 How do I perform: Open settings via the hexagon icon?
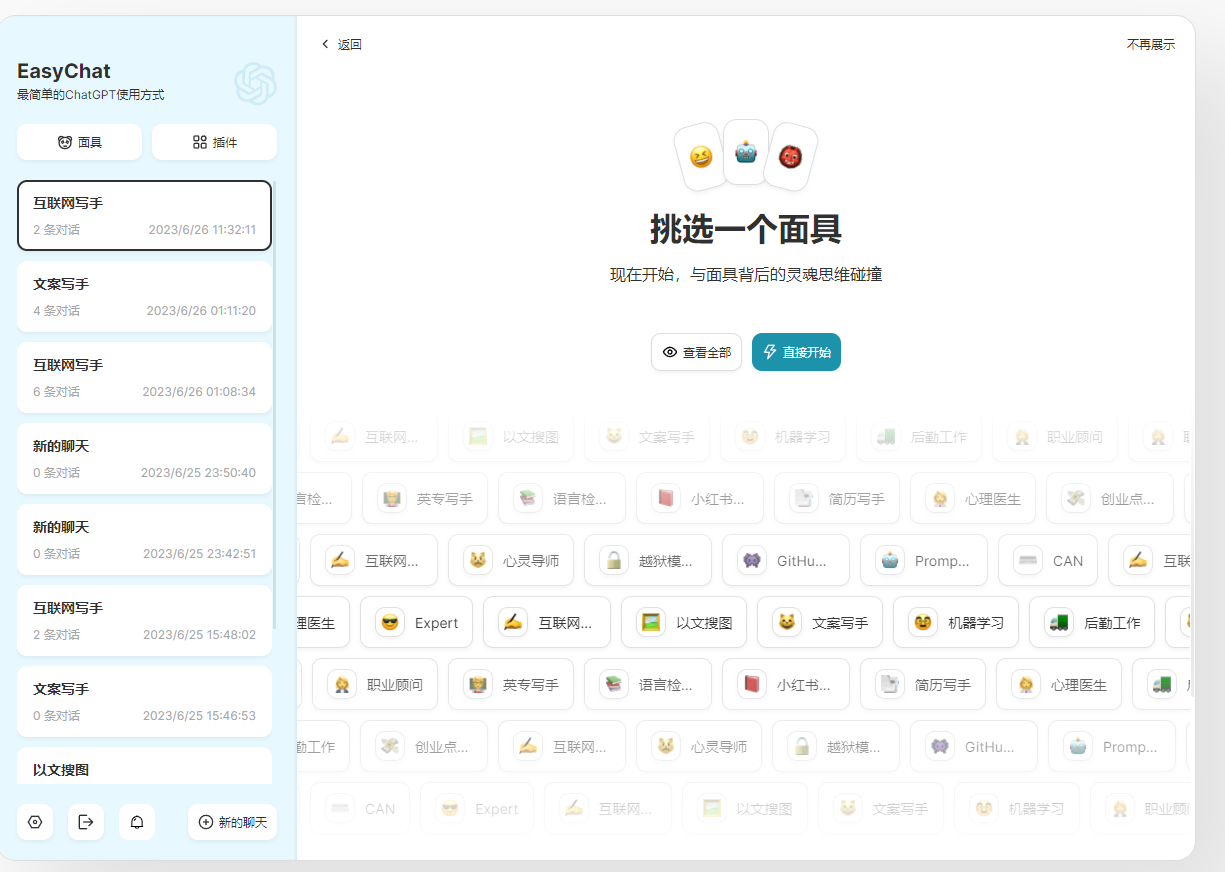tap(35, 822)
